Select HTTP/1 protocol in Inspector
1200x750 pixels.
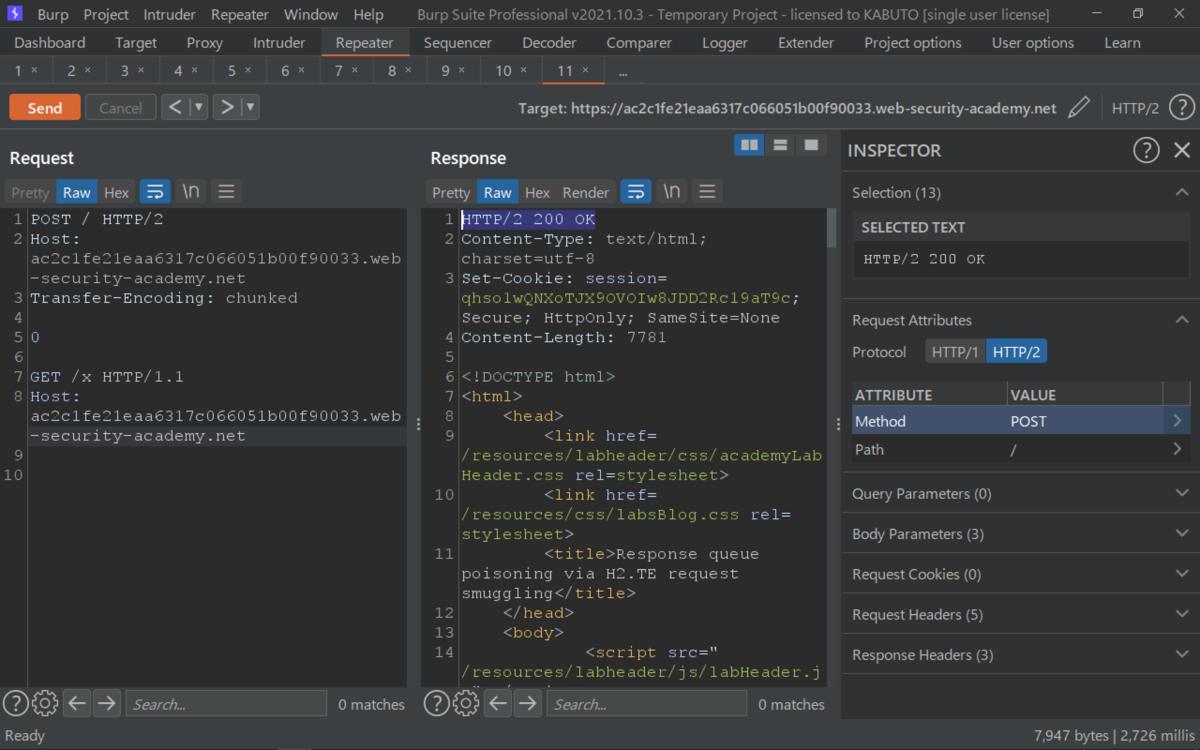[x=955, y=352]
